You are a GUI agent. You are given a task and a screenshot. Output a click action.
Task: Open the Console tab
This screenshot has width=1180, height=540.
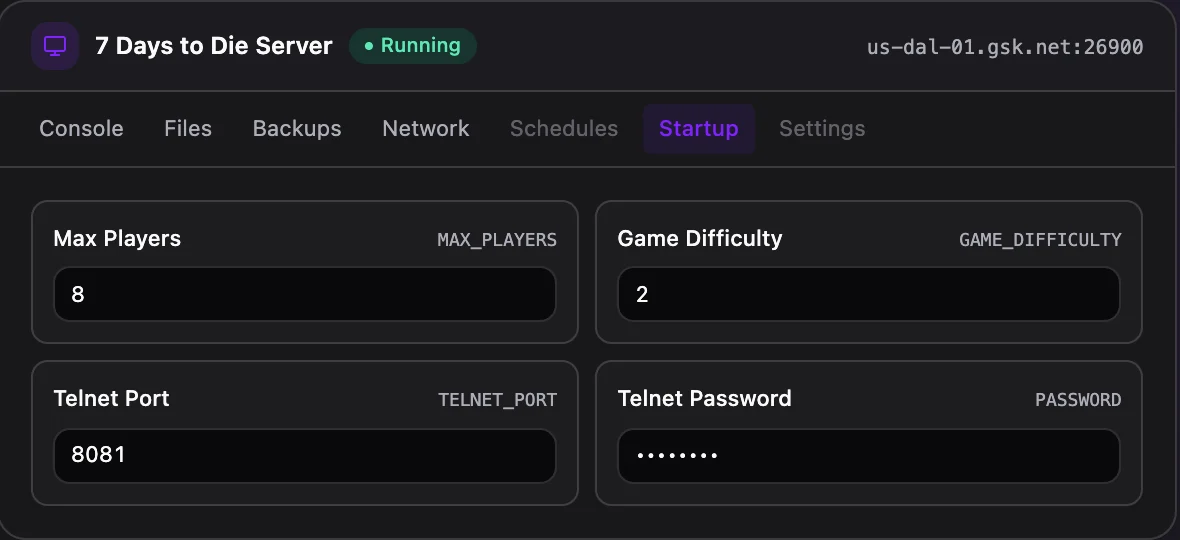point(81,129)
